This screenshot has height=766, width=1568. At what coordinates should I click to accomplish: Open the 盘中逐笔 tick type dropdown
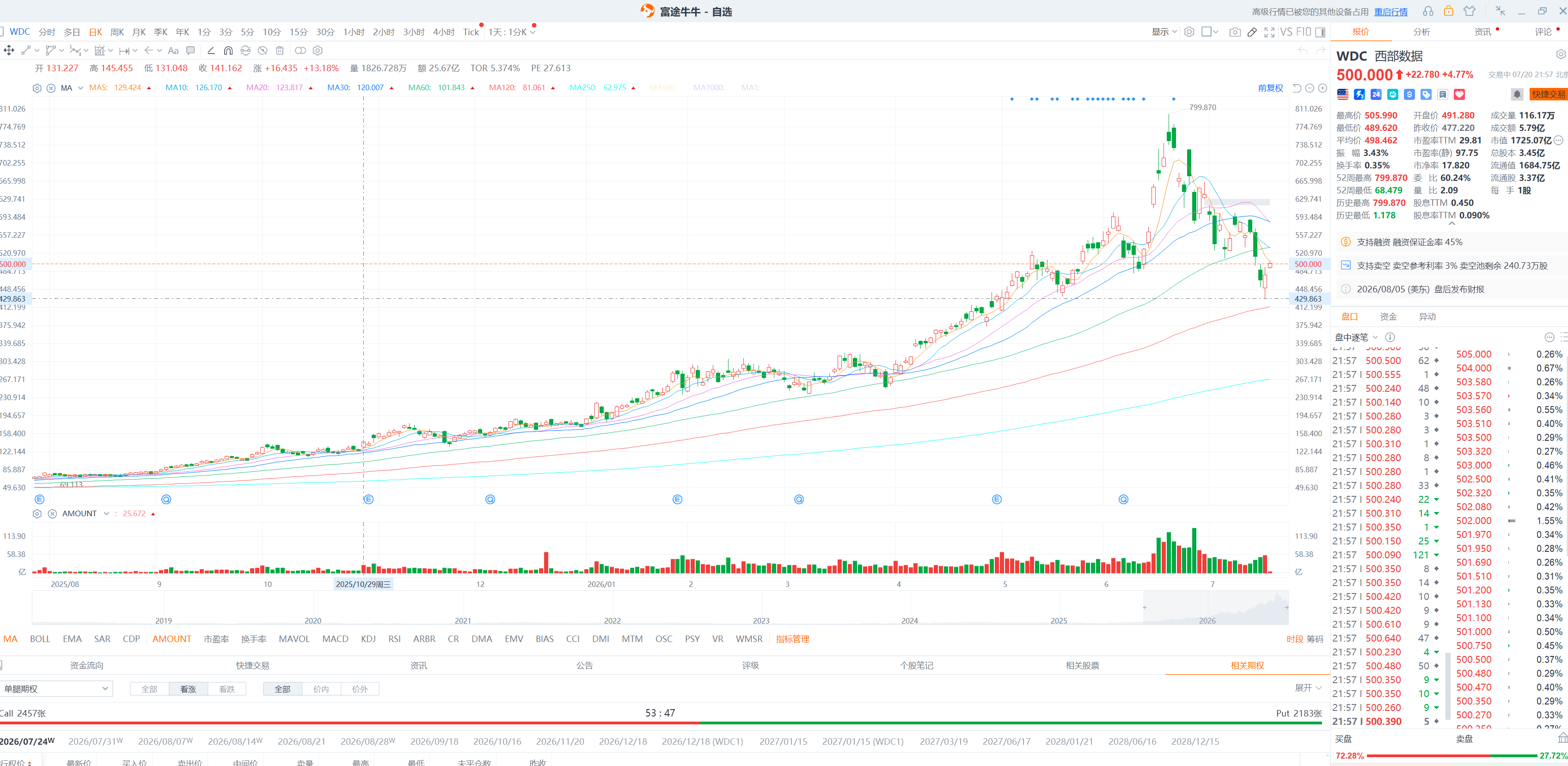(1355, 337)
